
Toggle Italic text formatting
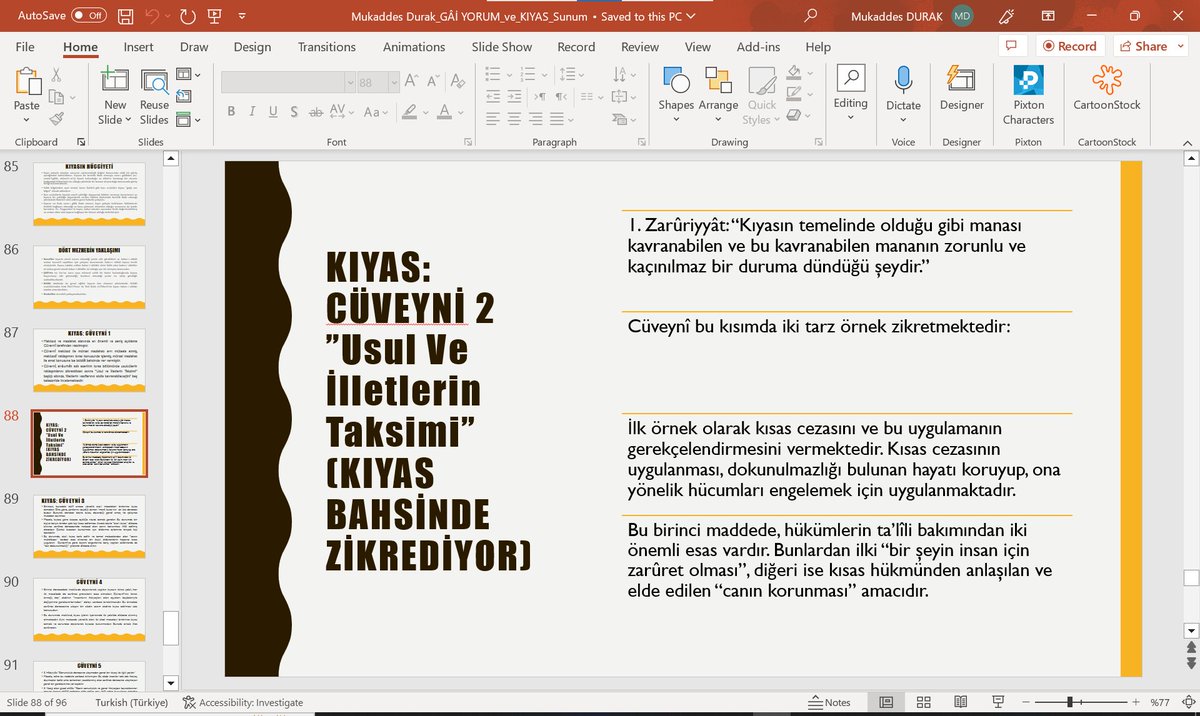[254, 111]
